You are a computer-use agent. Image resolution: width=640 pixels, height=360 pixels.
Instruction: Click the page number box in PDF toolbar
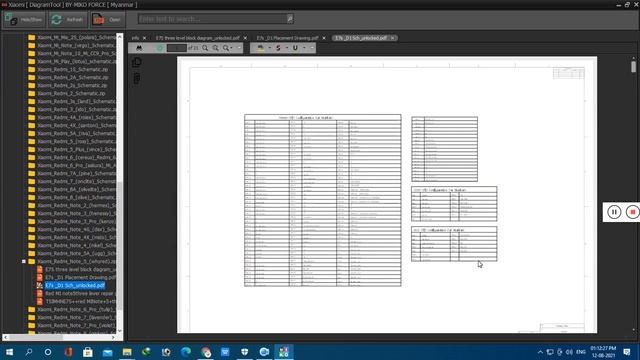177,48
